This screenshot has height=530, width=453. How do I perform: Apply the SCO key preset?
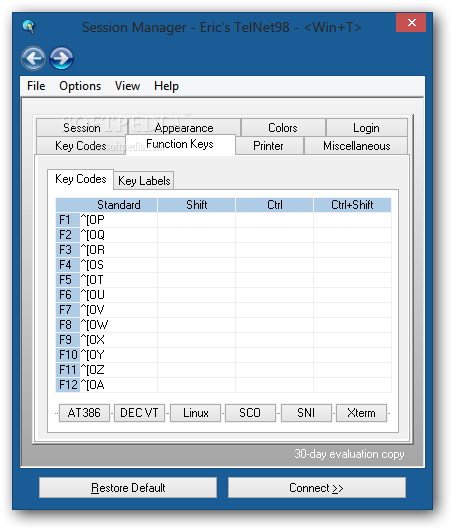pyautogui.click(x=250, y=413)
